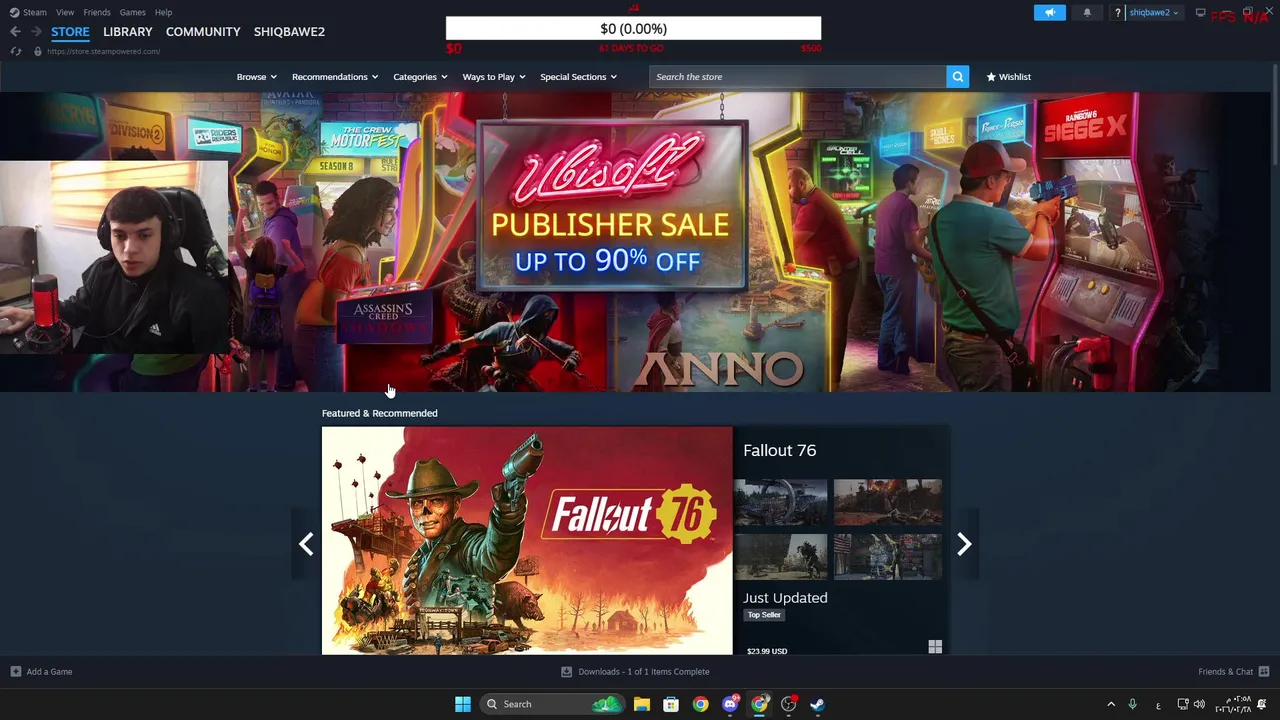The width and height of the screenshot is (1280, 720).
Task: Open the shiqbawe2 account dropdown
Action: point(1154,13)
